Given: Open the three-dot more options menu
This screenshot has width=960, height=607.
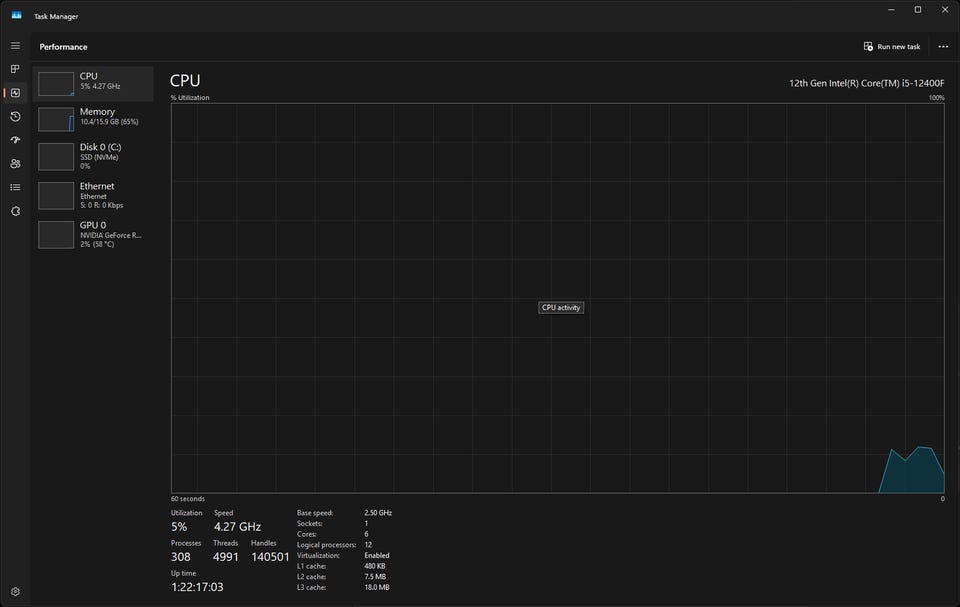Looking at the screenshot, I should [943, 47].
